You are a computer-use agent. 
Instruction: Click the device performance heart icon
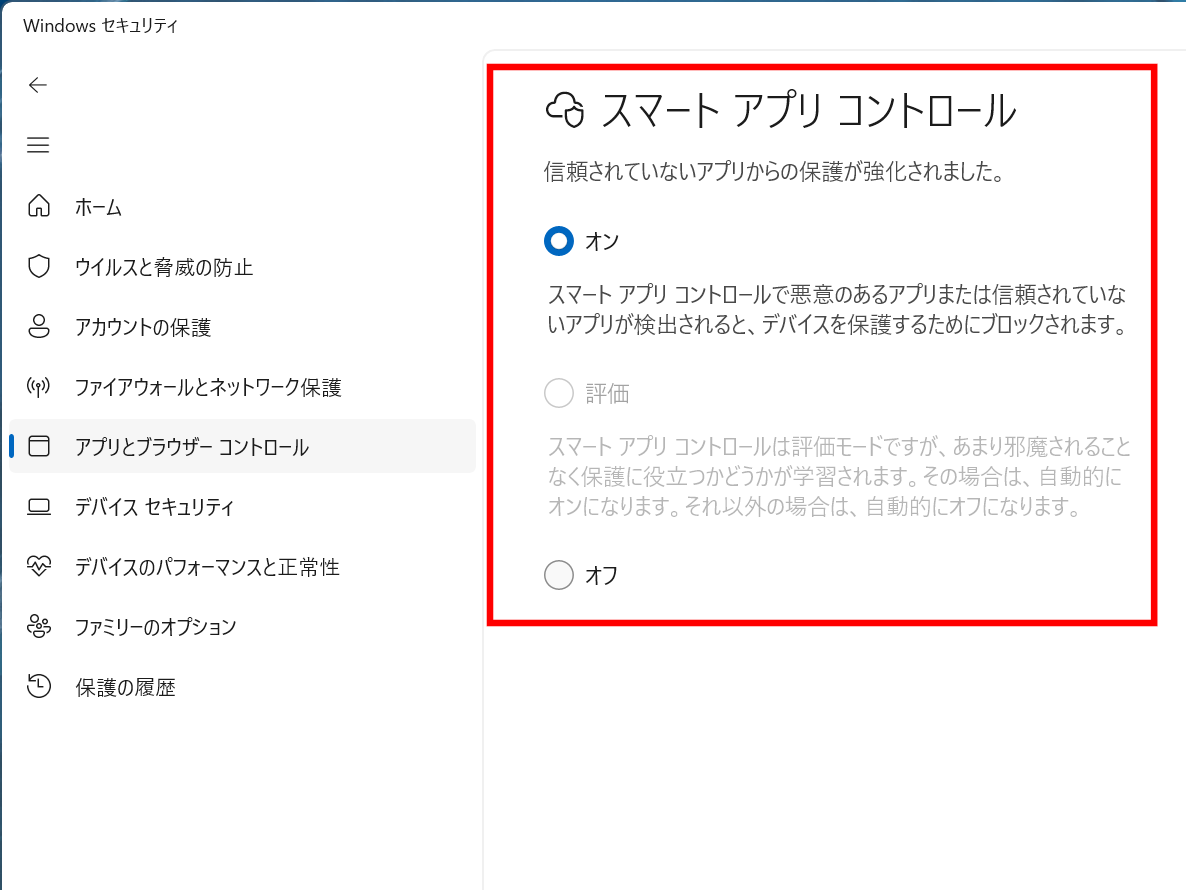coord(39,566)
